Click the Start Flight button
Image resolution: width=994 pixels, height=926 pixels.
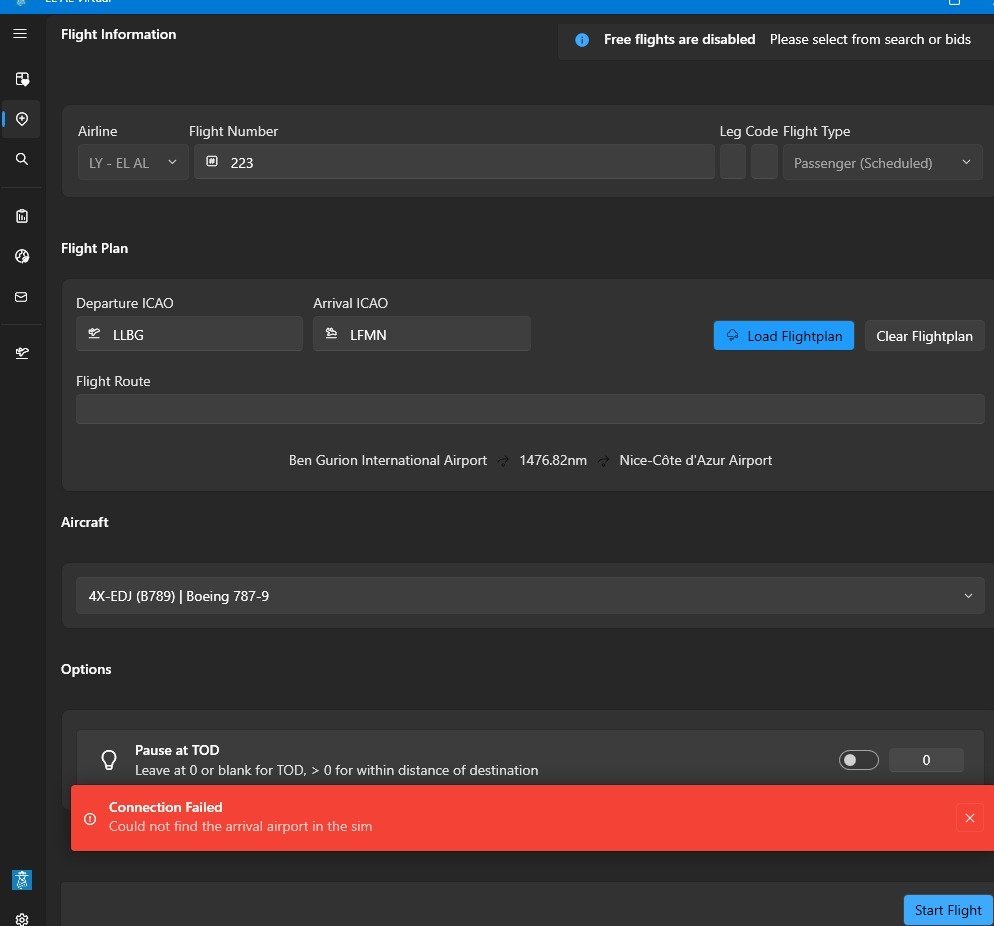click(x=947, y=910)
